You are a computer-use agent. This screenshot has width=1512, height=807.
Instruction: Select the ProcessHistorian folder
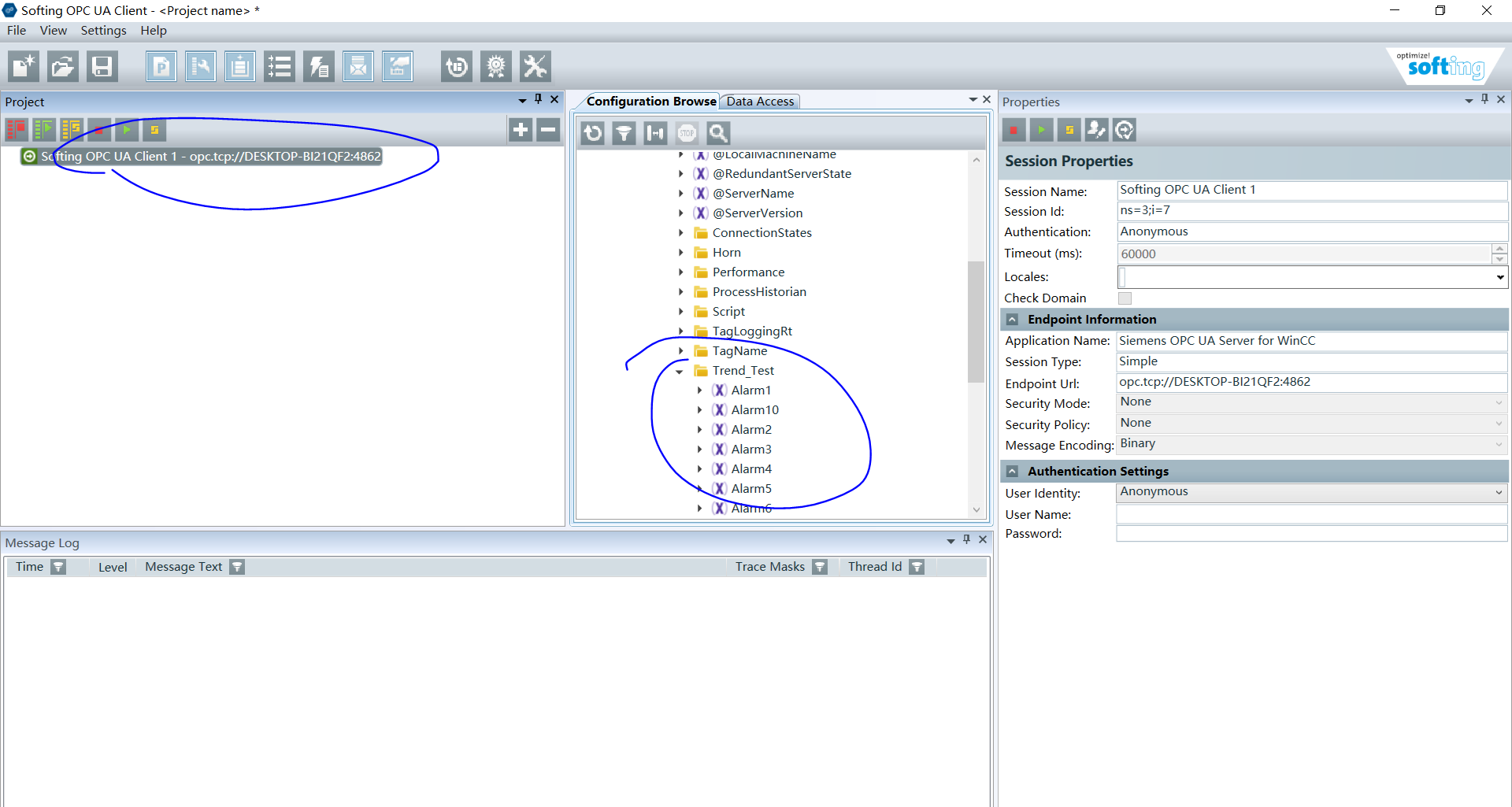pyautogui.click(x=759, y=292)
